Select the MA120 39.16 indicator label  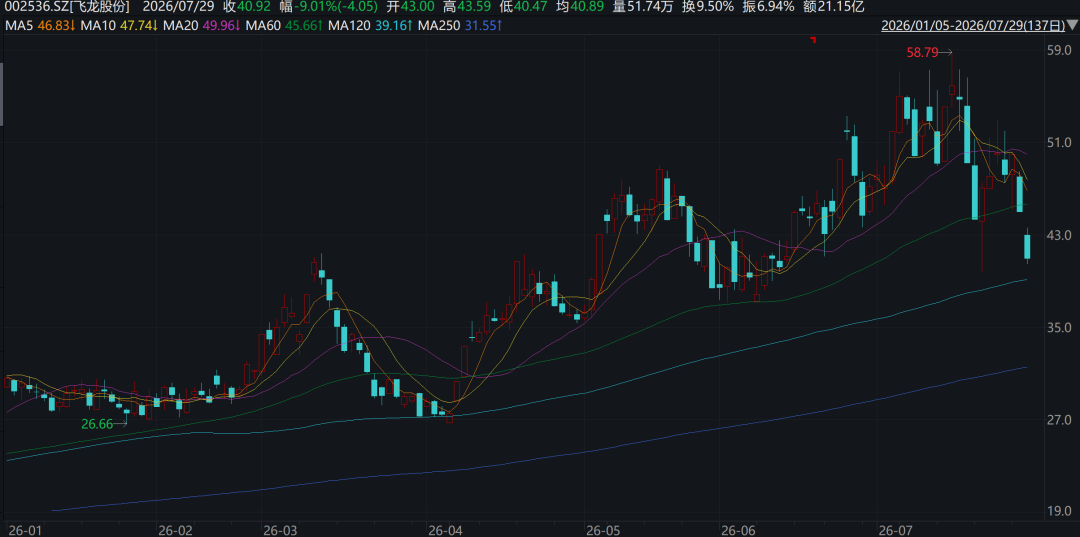coord(371,26)
